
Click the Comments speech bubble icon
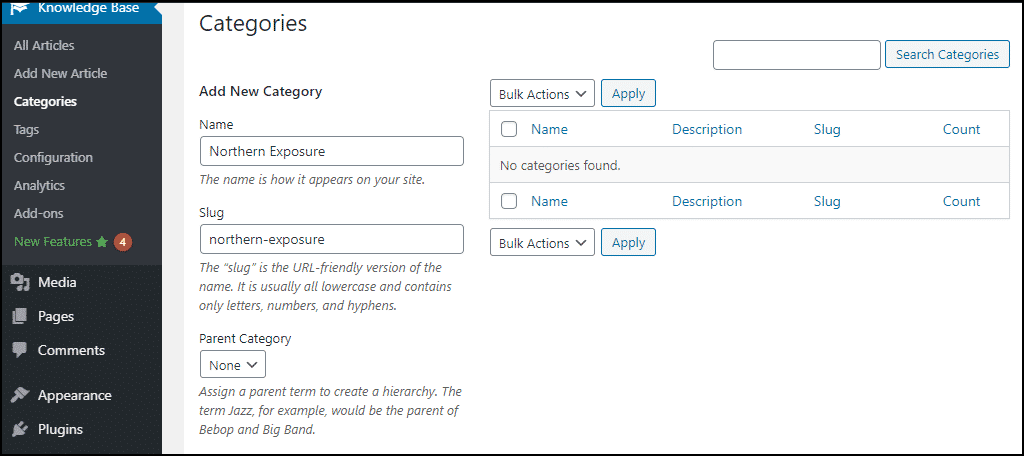point(20,350)
